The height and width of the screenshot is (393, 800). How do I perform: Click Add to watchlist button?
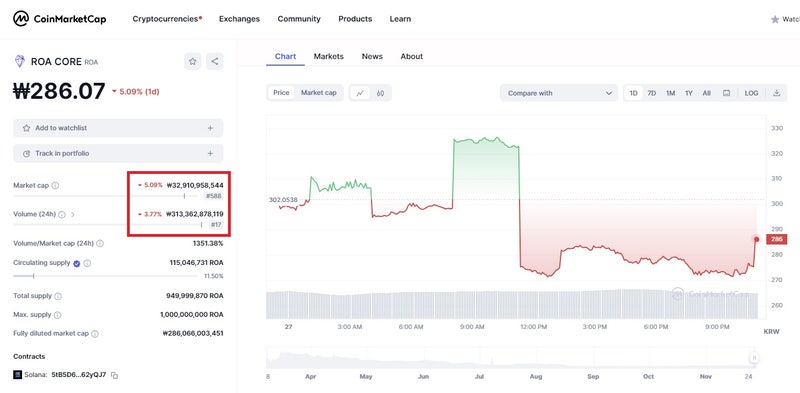tap(118, 128)
